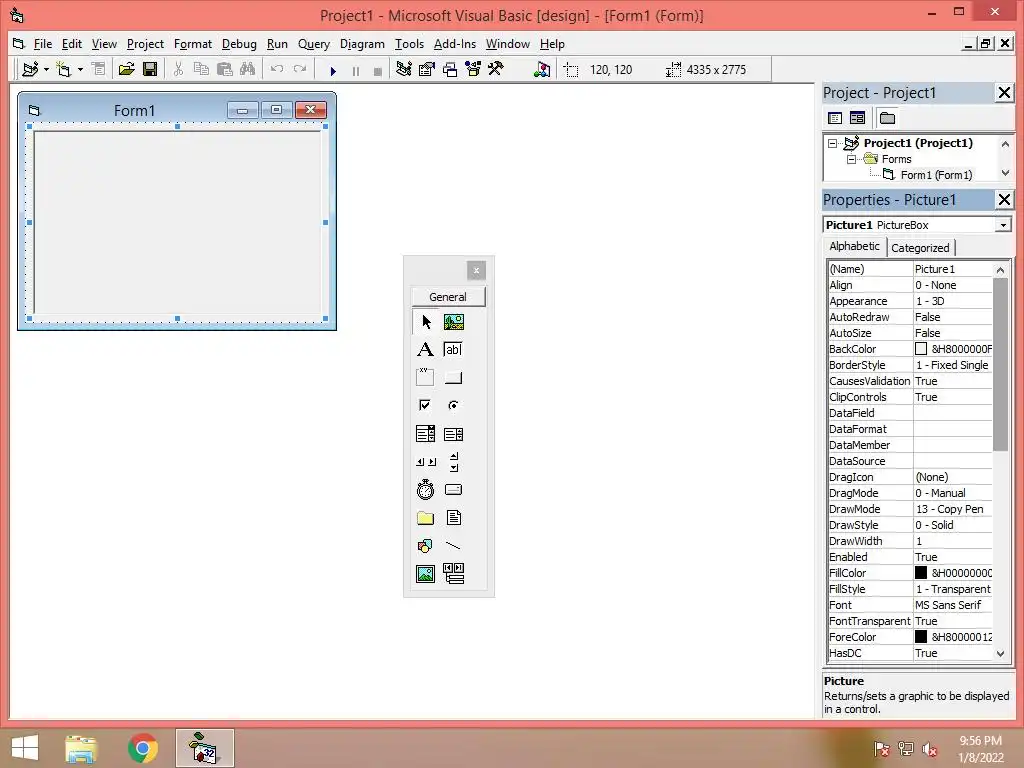Click View Object in Project panel
Screen dimensions: 1024x768
pyautogui.click(x=857, y=118)
